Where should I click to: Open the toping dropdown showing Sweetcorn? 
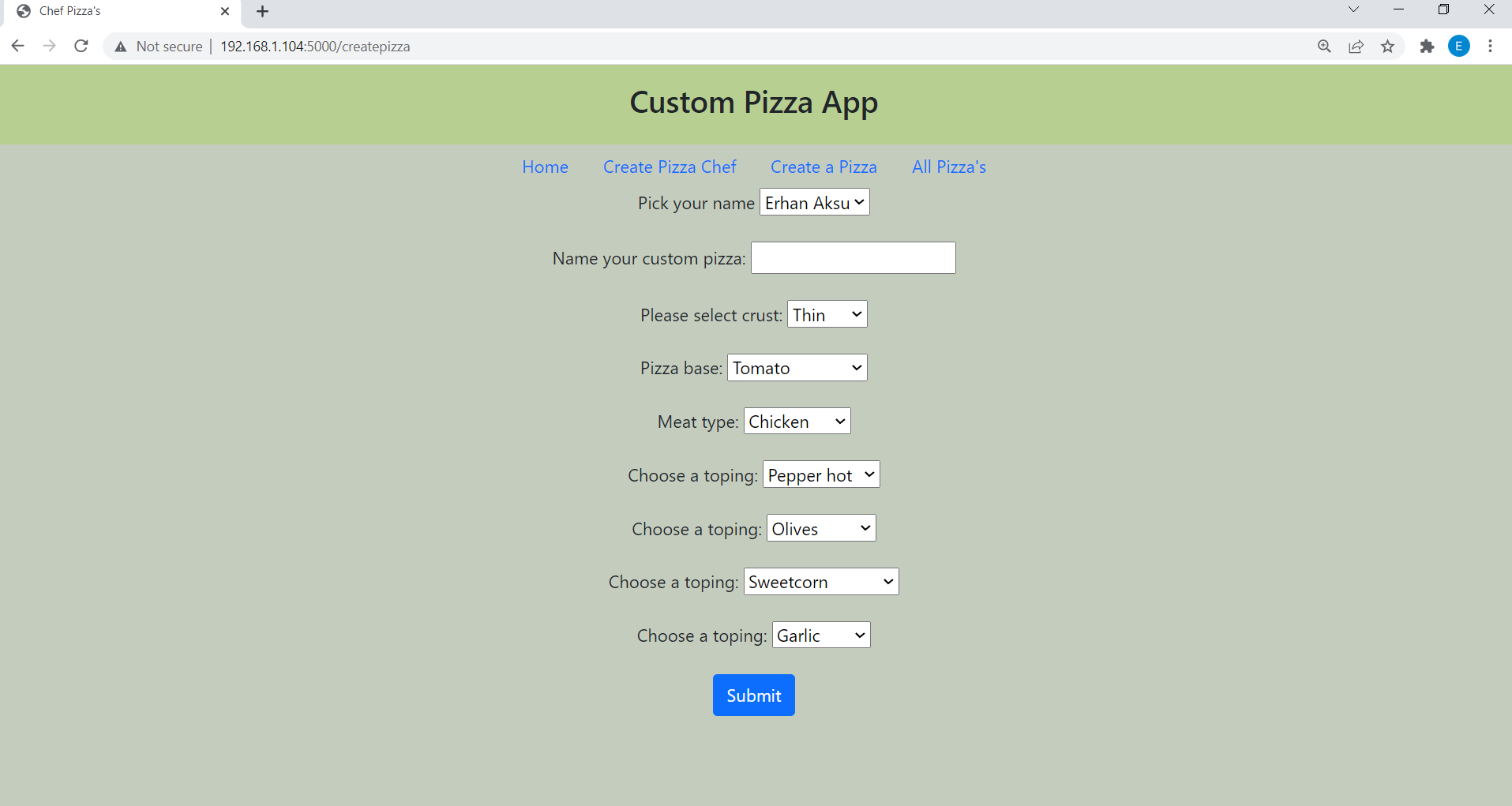820,582
